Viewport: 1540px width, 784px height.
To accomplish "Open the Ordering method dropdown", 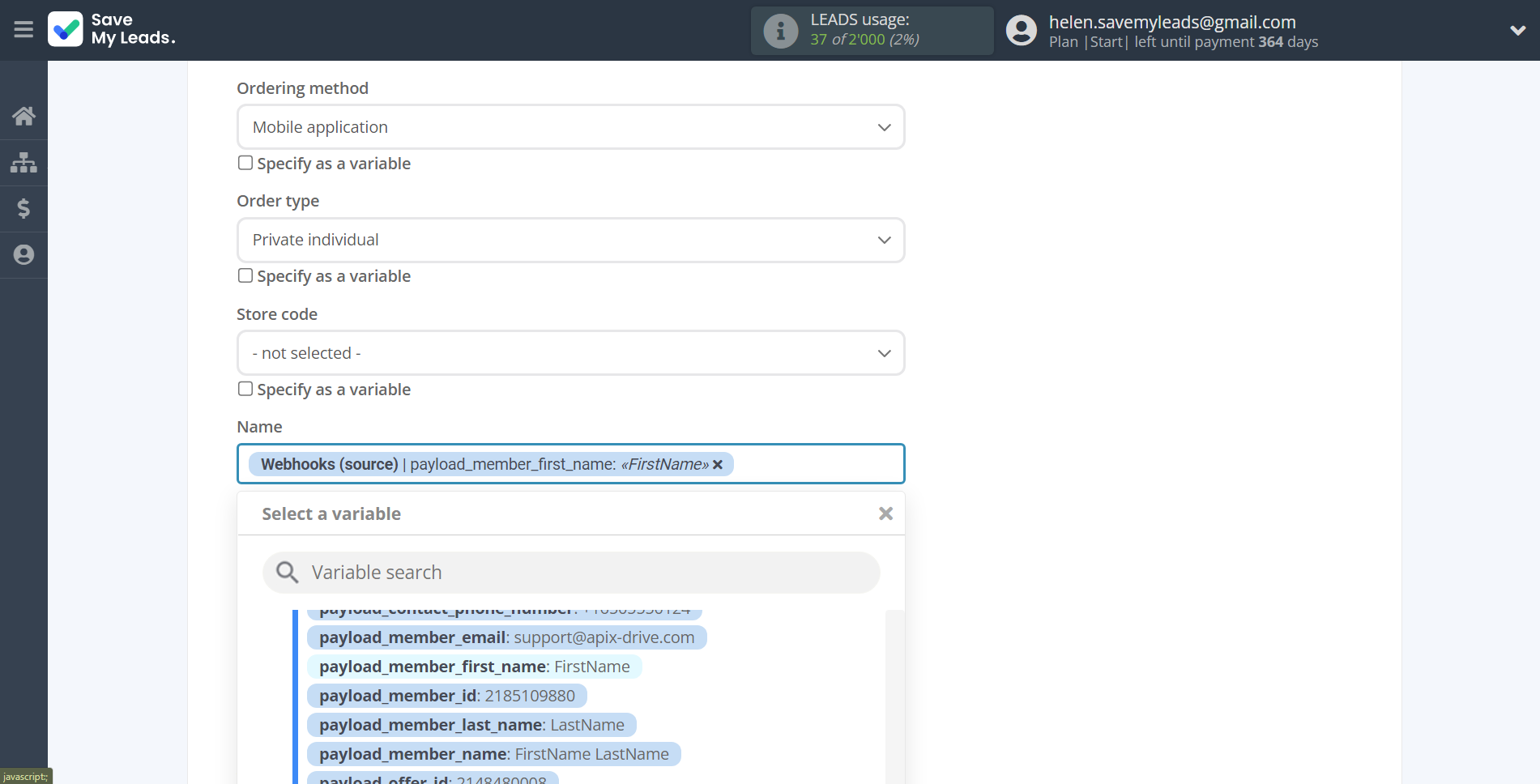I will [570, 127].
